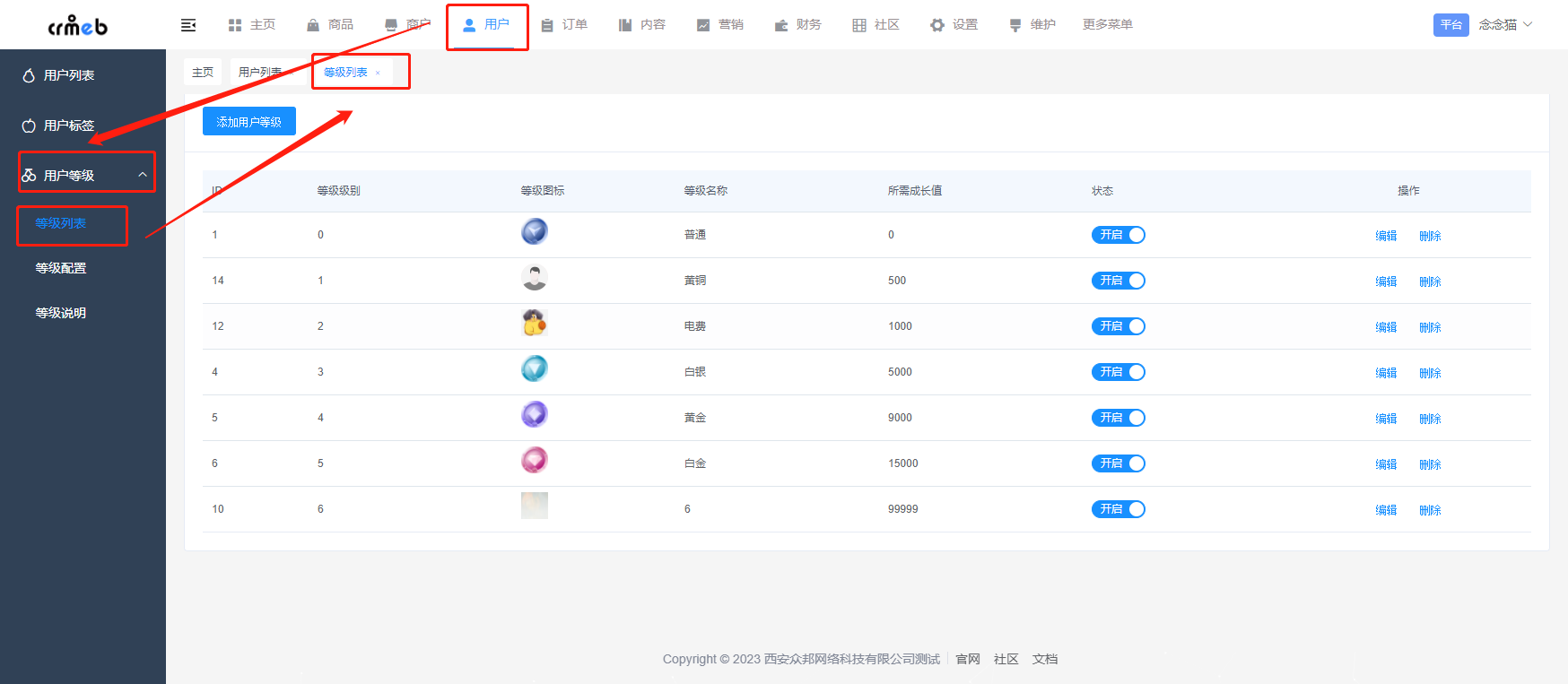Screen dimensions: 1568x684
Task: Open the 更多菜单 menu
Action: [1108, 25]
